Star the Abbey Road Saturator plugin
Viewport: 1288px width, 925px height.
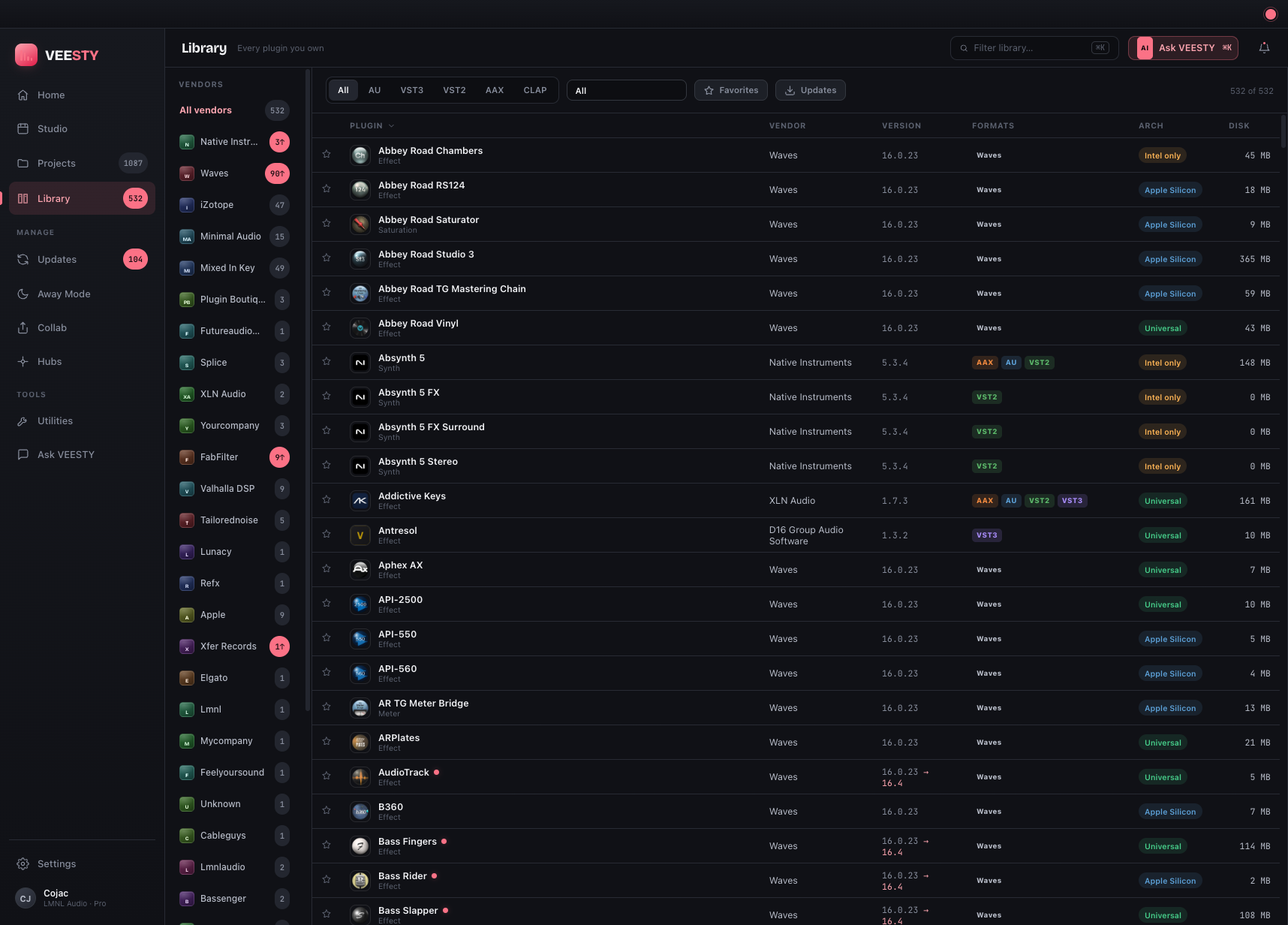[x=327, y=223]
